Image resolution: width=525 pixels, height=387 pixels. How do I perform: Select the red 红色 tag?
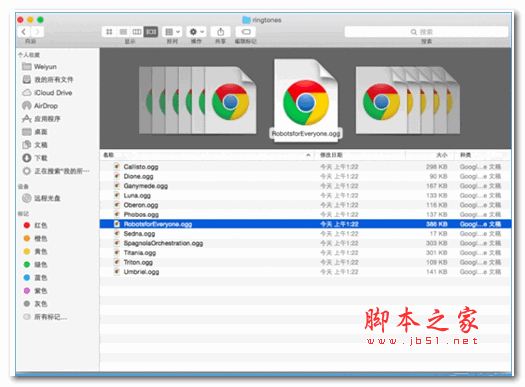click(x=35, y=225)
